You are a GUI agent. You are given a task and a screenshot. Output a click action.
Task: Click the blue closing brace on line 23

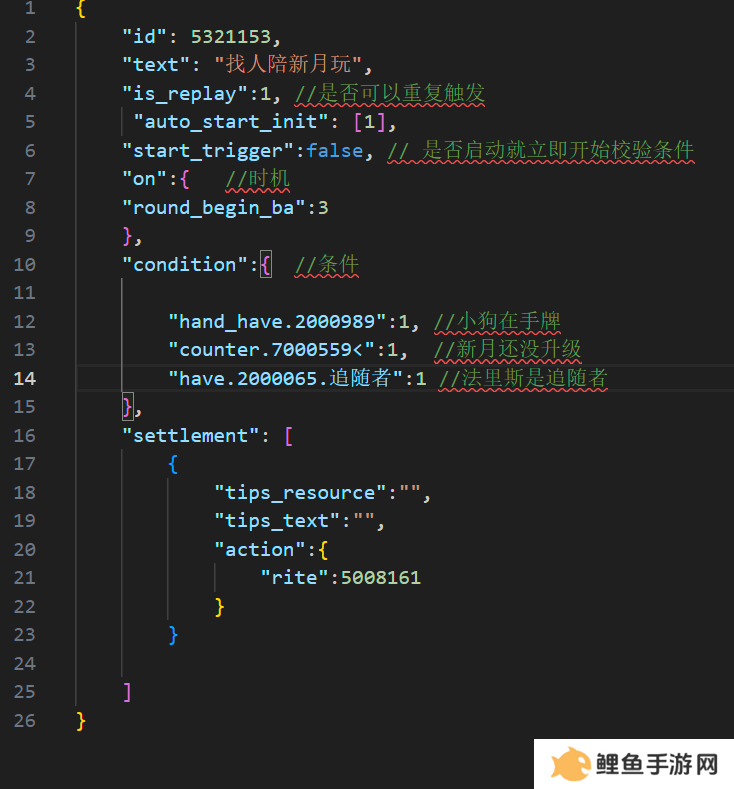[173, 636]
